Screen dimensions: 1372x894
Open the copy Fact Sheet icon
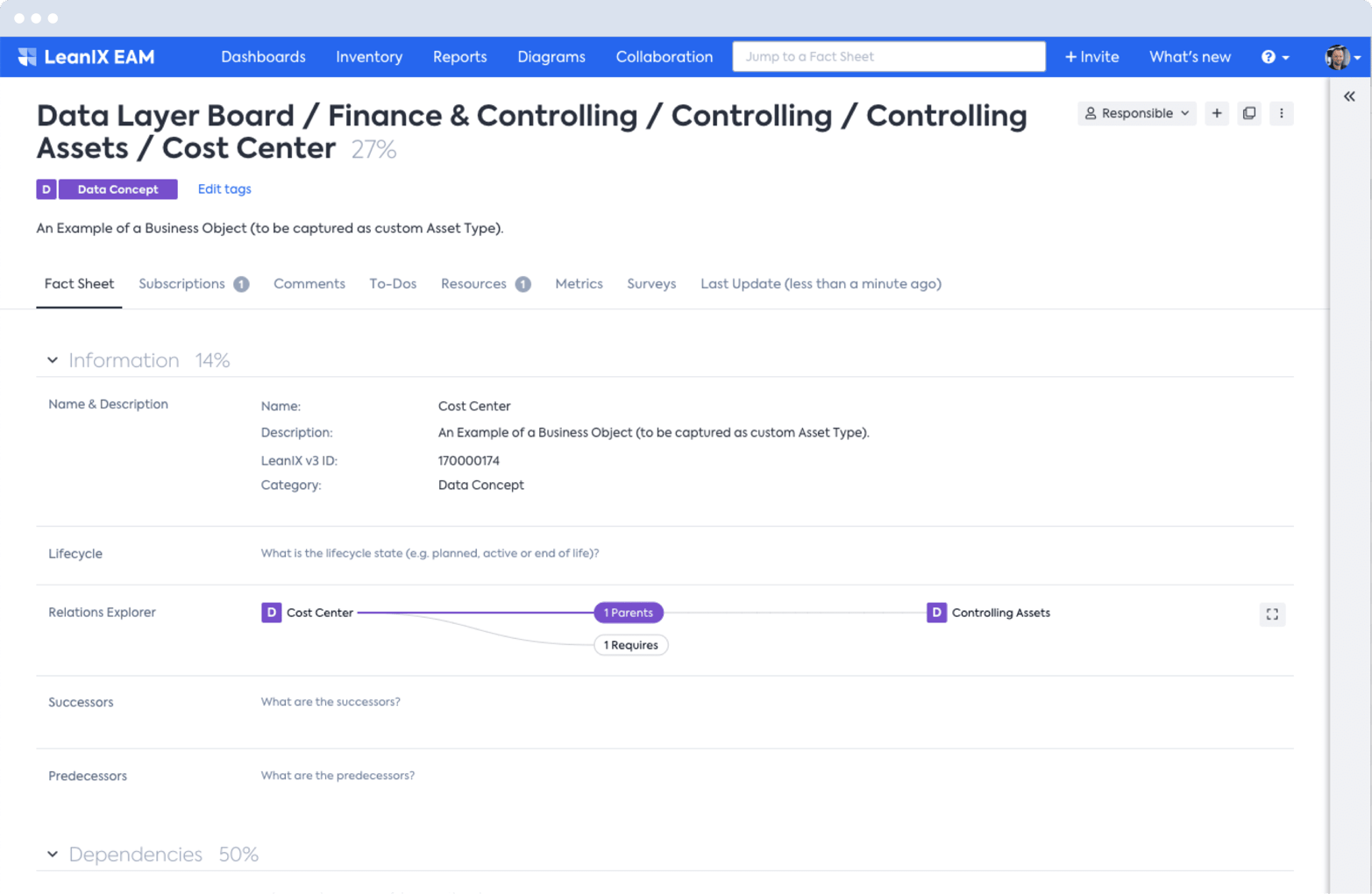(x=1249, y=113)
